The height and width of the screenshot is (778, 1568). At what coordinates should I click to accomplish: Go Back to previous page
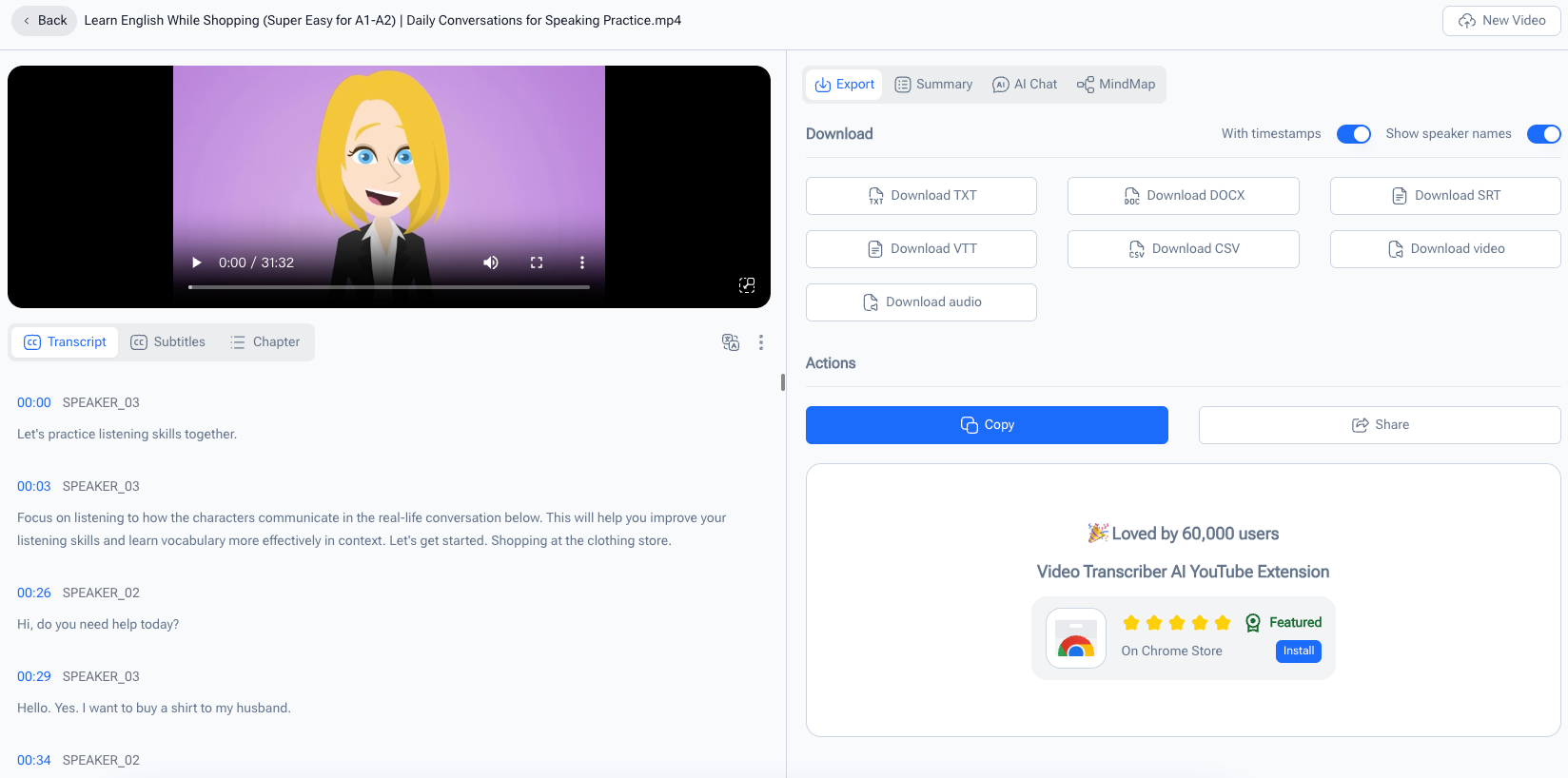(44, 20)
